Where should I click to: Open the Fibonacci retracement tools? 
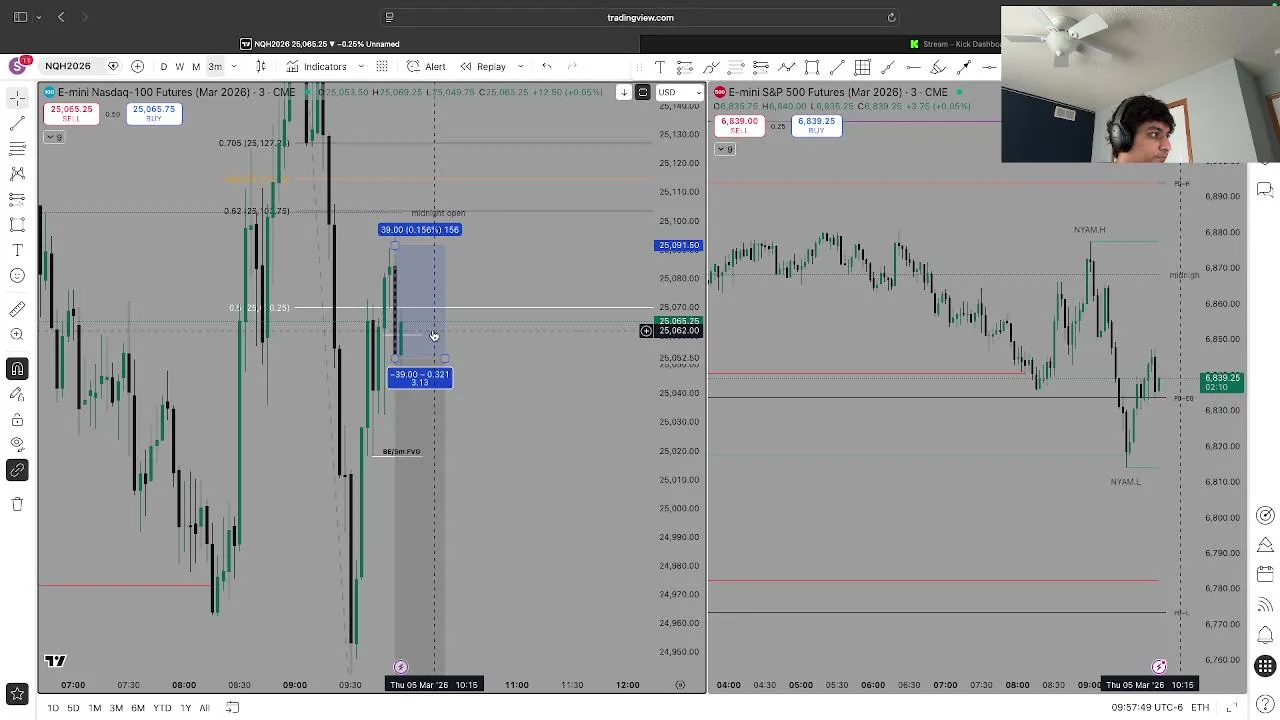click(x=17, y=148)
